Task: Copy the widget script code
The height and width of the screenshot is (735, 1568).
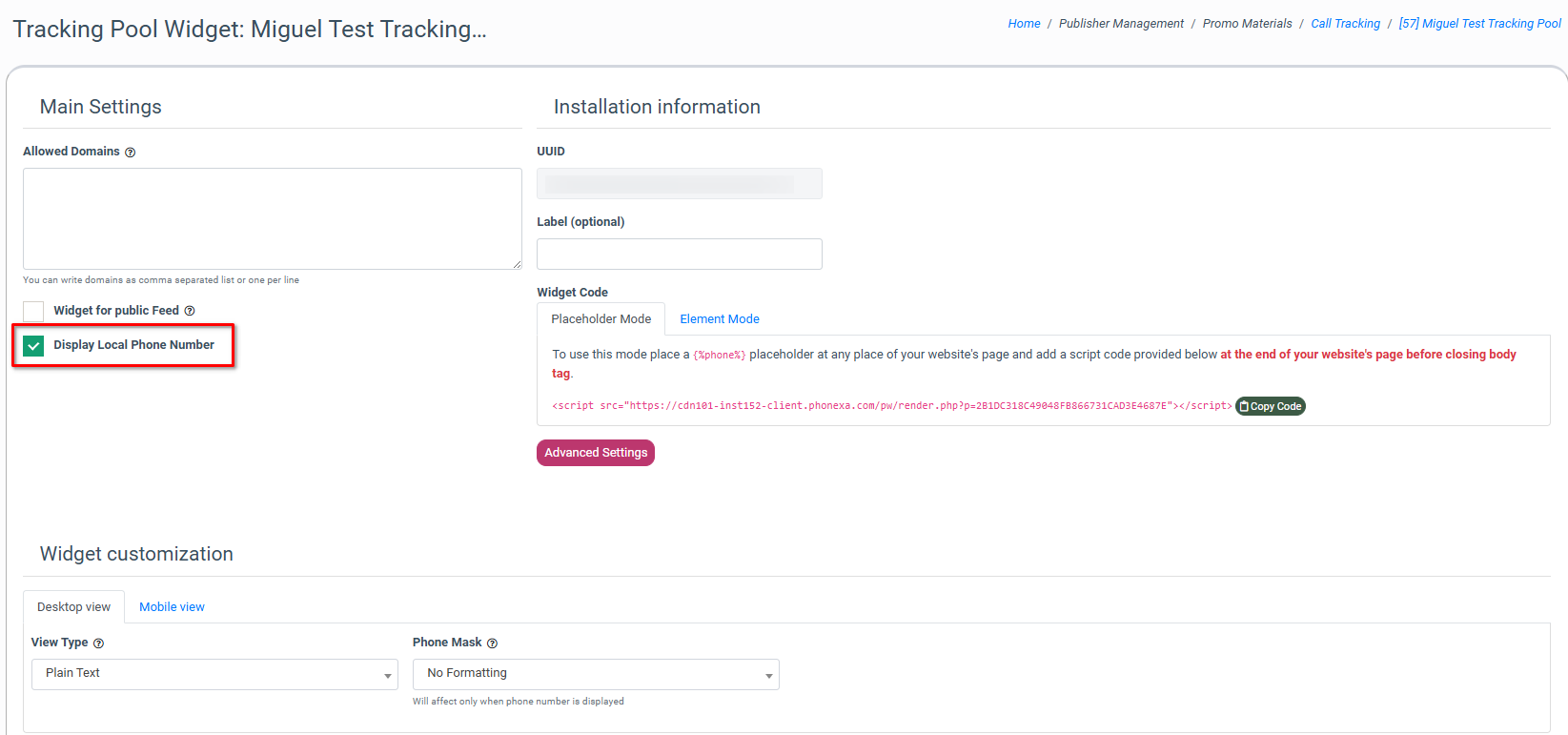Action: tap(1270, 406)
